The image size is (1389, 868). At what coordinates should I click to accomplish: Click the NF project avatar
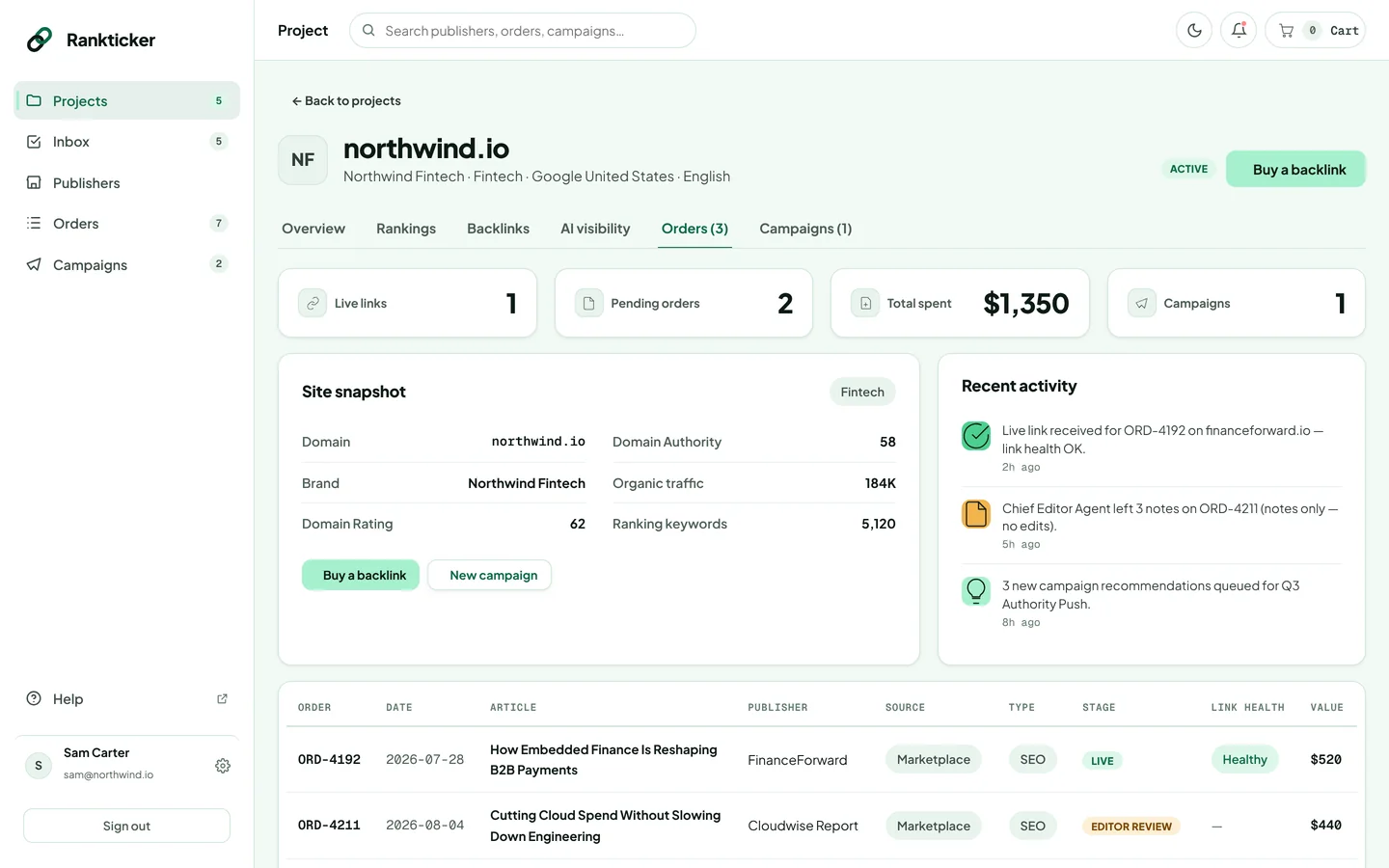pyautogui.click(x=303, y=160)
